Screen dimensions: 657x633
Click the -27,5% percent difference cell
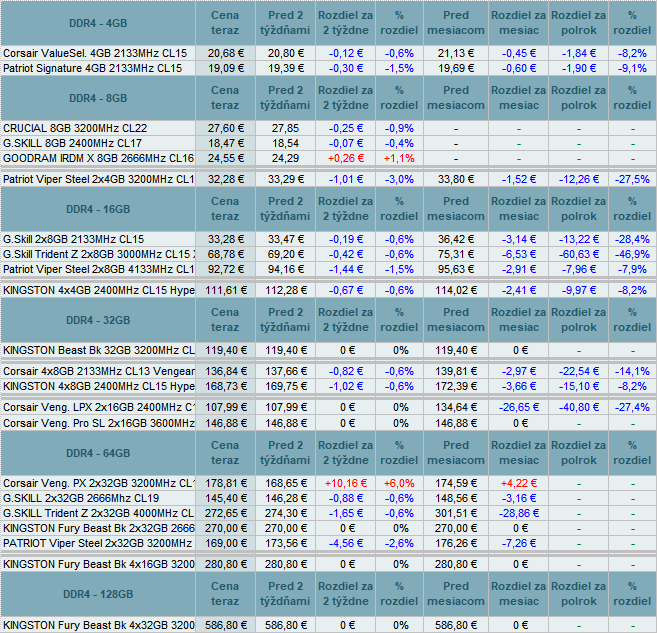pyautogui.click(x=632, y=179)
